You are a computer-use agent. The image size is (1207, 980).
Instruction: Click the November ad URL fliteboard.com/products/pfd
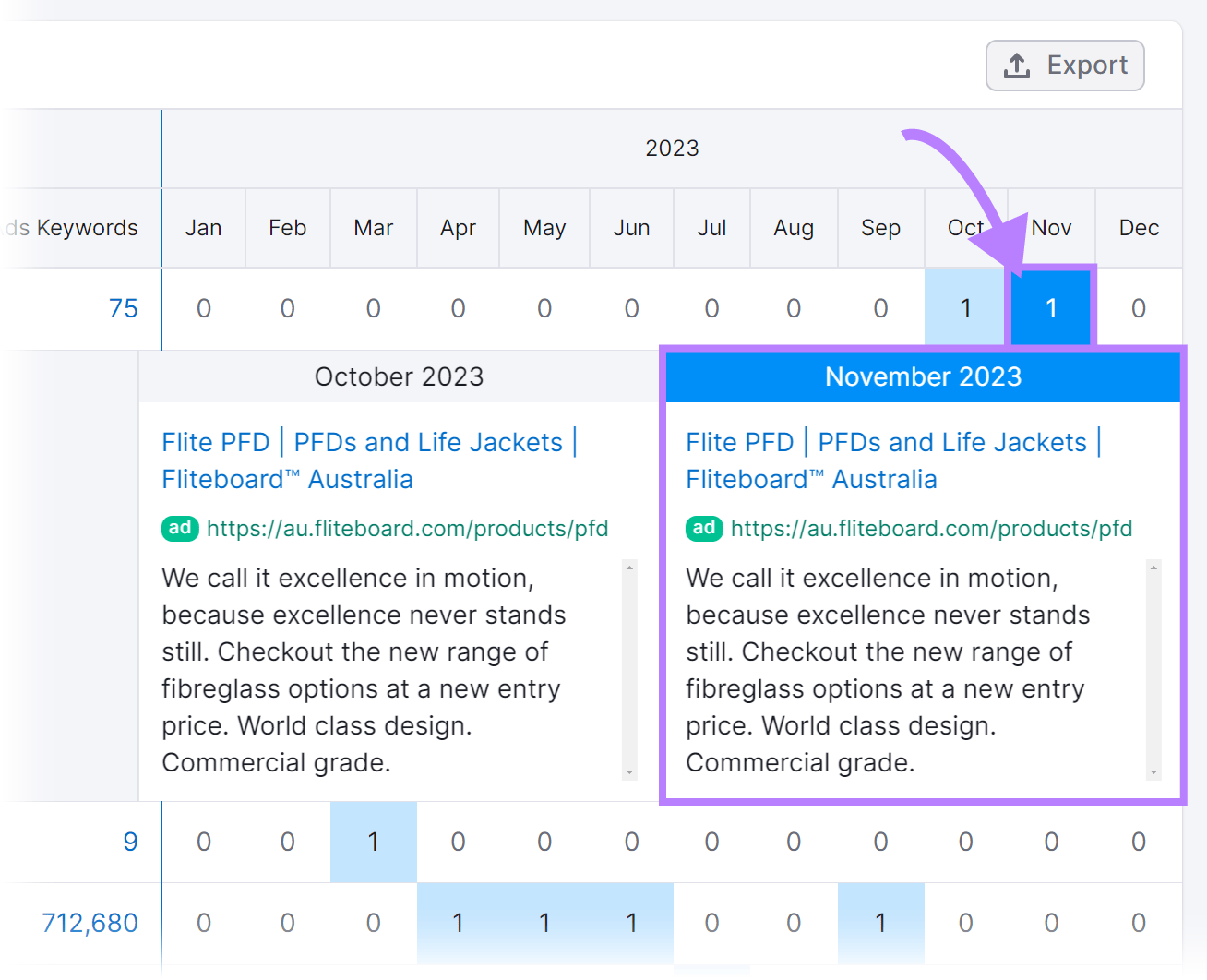coord(931,529)
